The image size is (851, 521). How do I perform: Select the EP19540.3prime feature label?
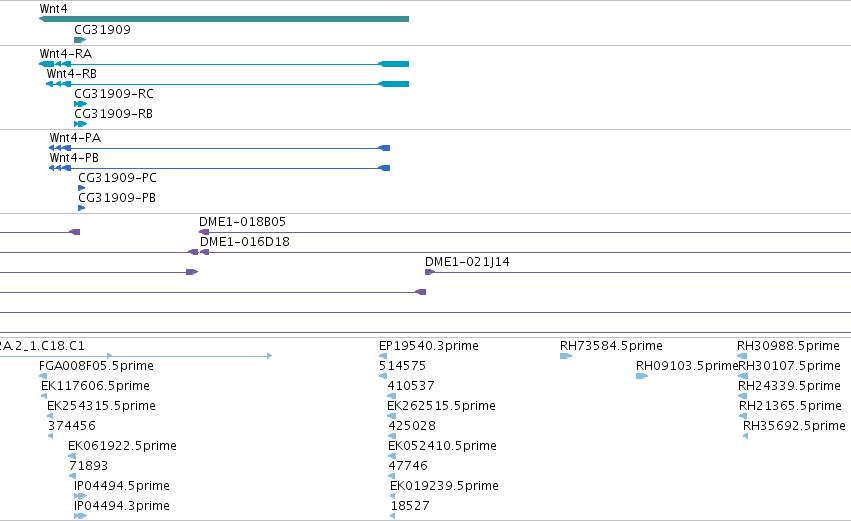click(429, 346)
